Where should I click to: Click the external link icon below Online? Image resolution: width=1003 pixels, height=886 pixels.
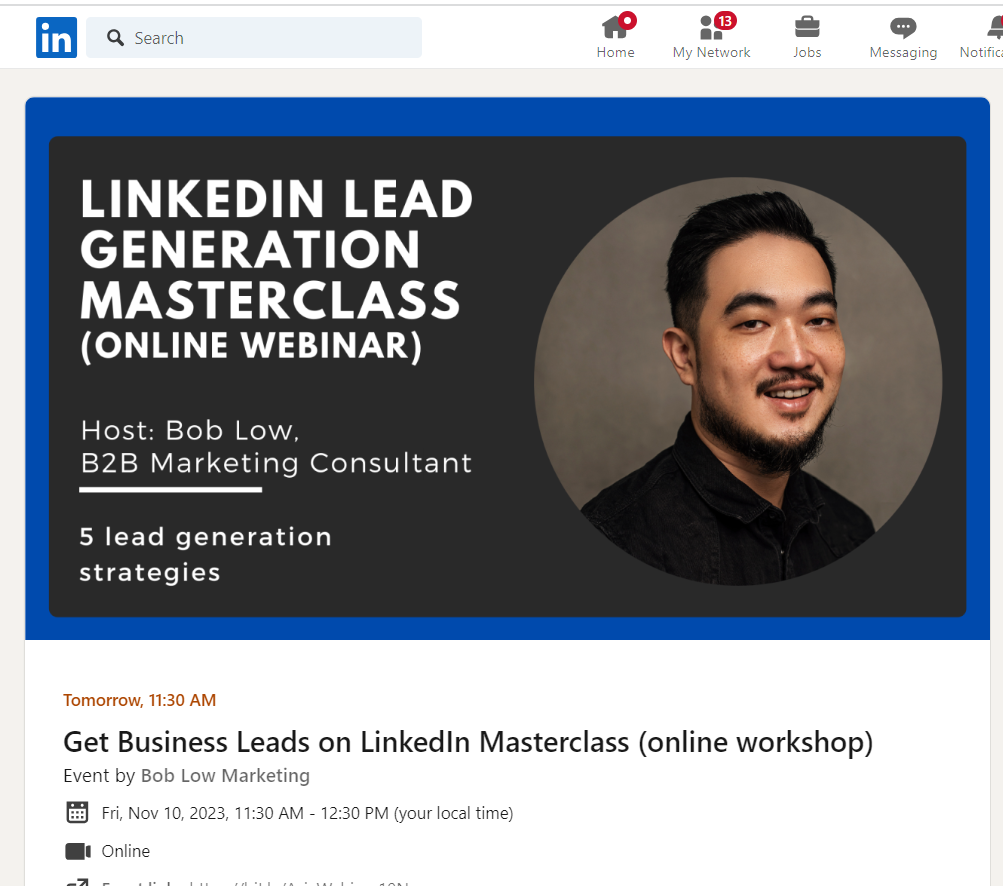pyautogui.click(x=77, y=883)
